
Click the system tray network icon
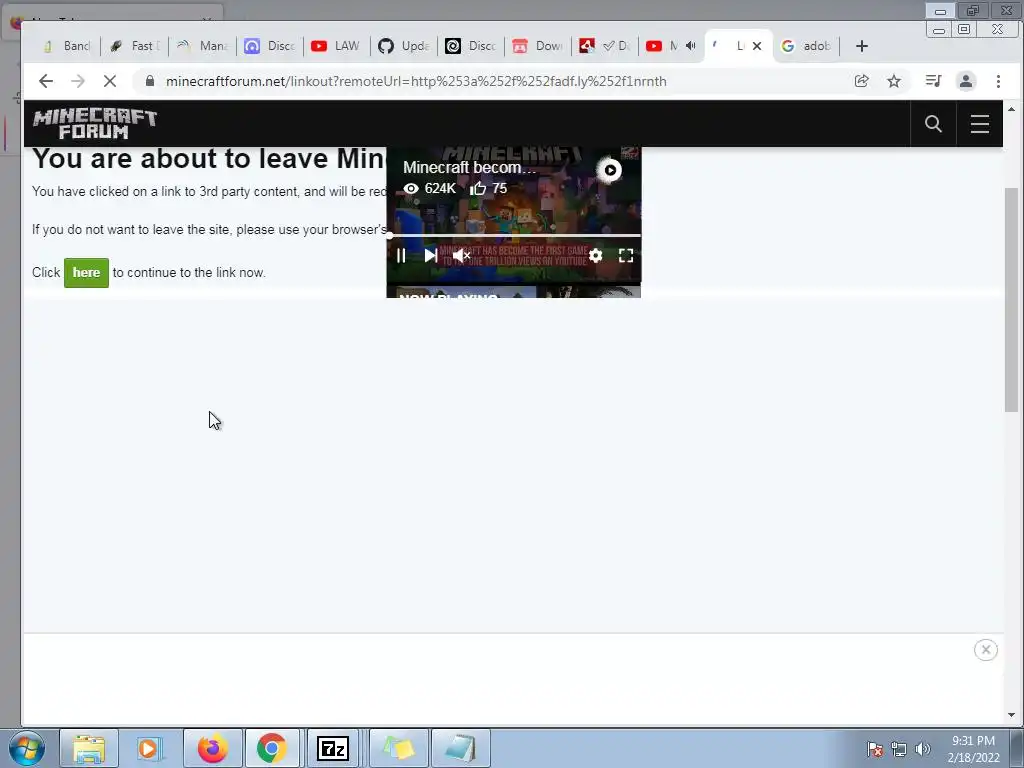point(899,749)
